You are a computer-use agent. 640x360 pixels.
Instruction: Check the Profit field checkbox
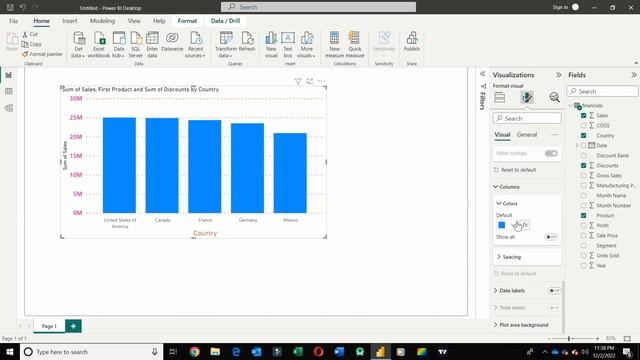click(583, 225)
